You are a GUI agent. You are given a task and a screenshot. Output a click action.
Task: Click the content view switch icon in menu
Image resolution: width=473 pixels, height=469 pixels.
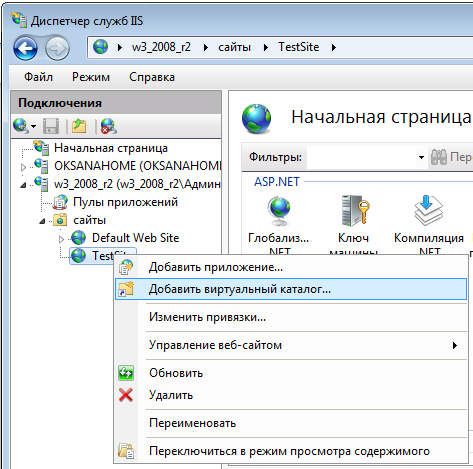[x=126, y=451]
